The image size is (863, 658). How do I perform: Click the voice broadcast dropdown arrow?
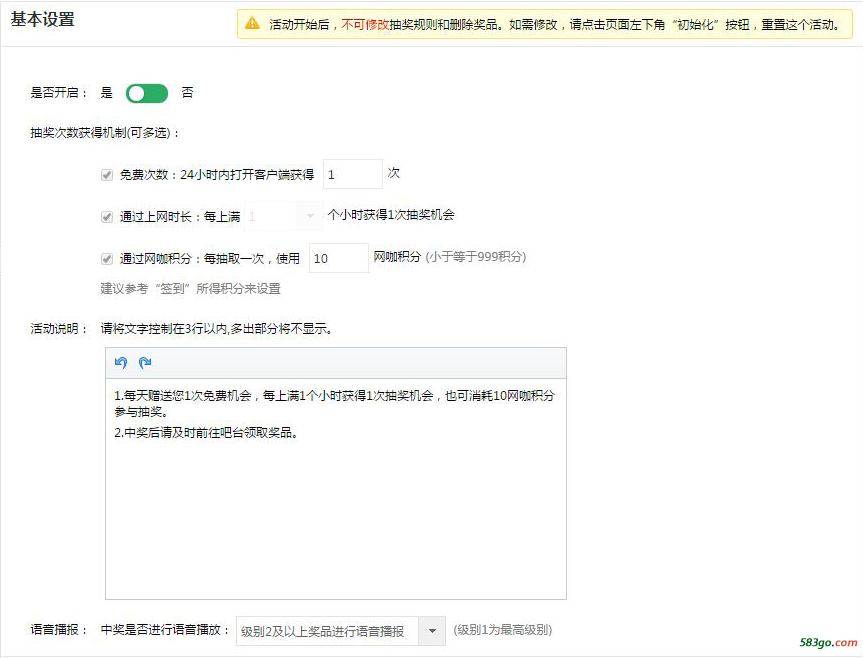[x=432, y=631]
